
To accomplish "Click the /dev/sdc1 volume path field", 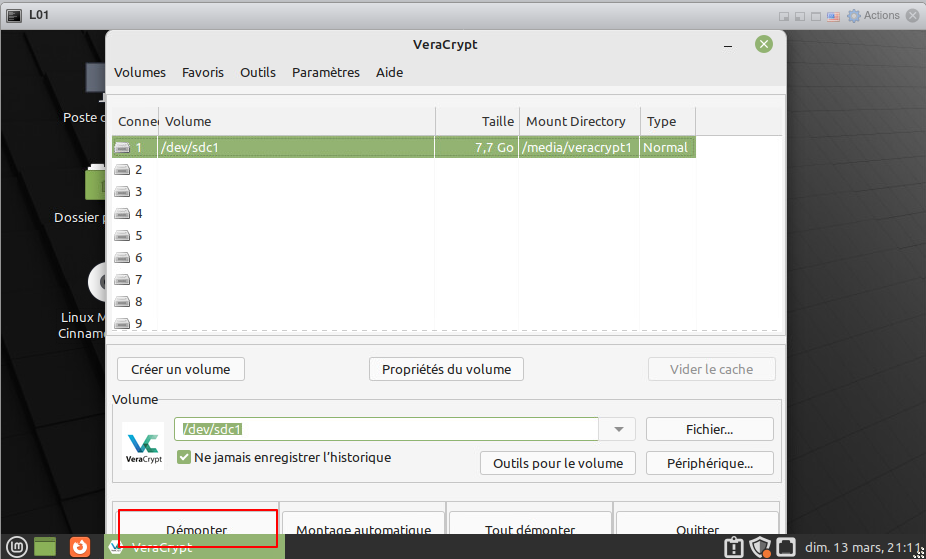I will pyautogui.click(x=385, y=429).
